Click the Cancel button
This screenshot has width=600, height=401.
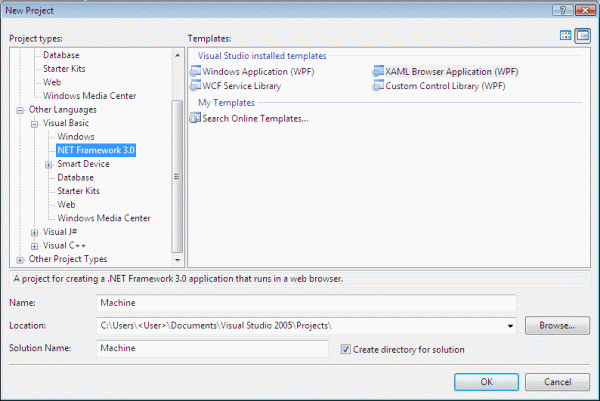pos(557,382)
